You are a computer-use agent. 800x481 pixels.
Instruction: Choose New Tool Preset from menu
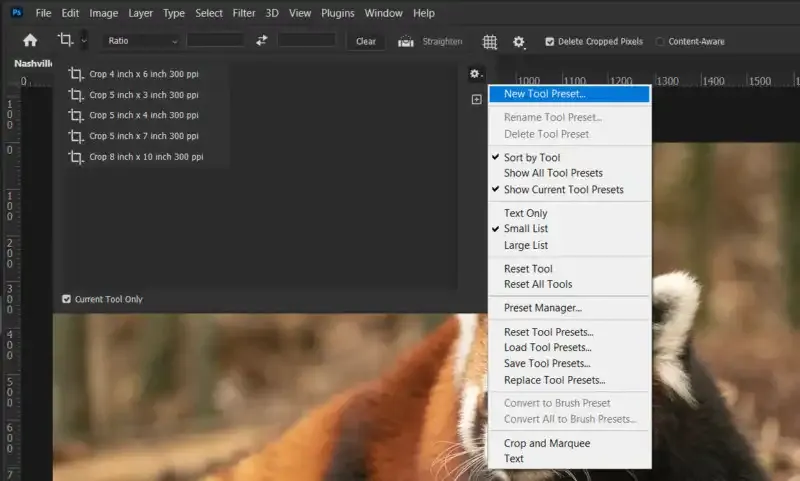[x=545, y=94]
